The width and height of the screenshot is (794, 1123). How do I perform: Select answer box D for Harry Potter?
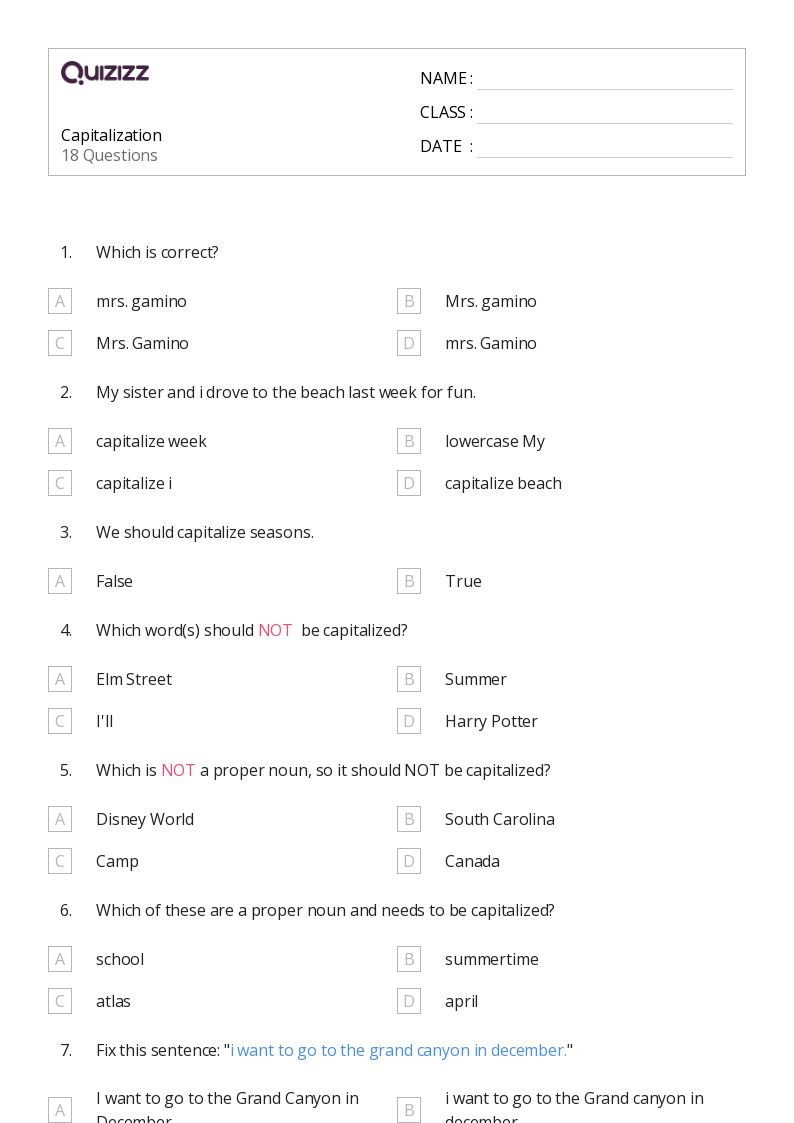409,721
